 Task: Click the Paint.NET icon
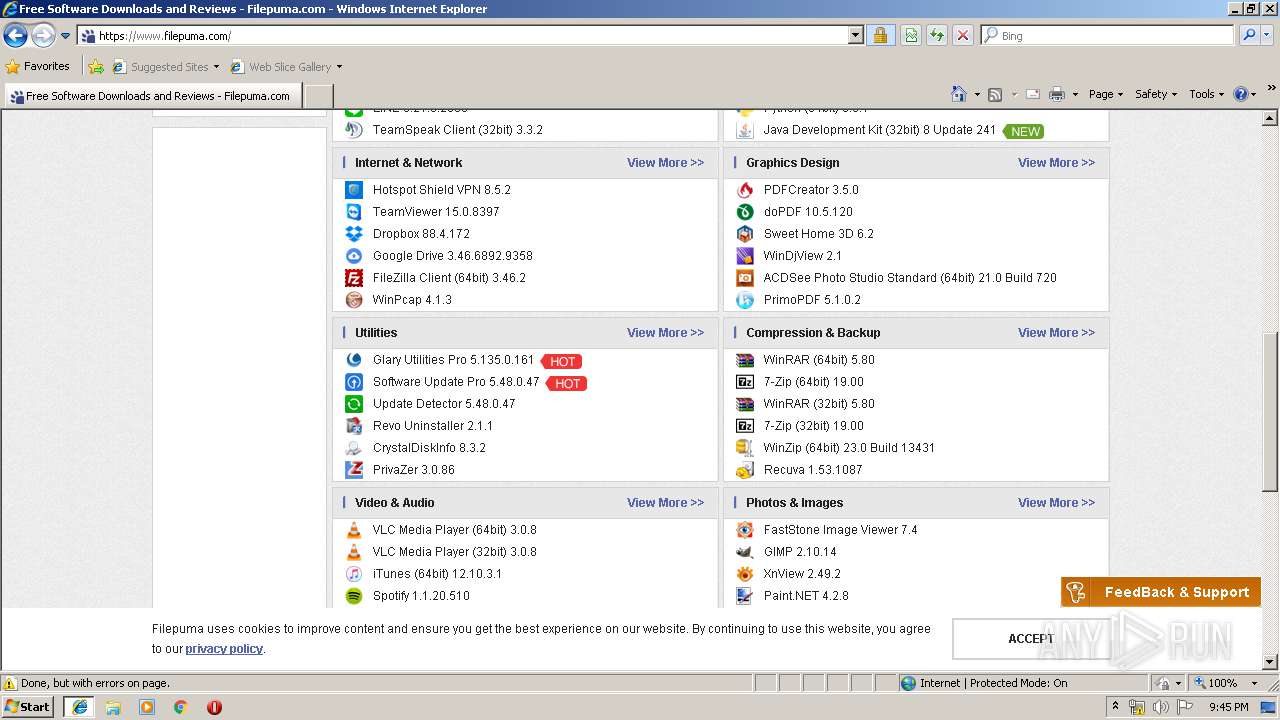pyautogui.click(x=745, y=596)
